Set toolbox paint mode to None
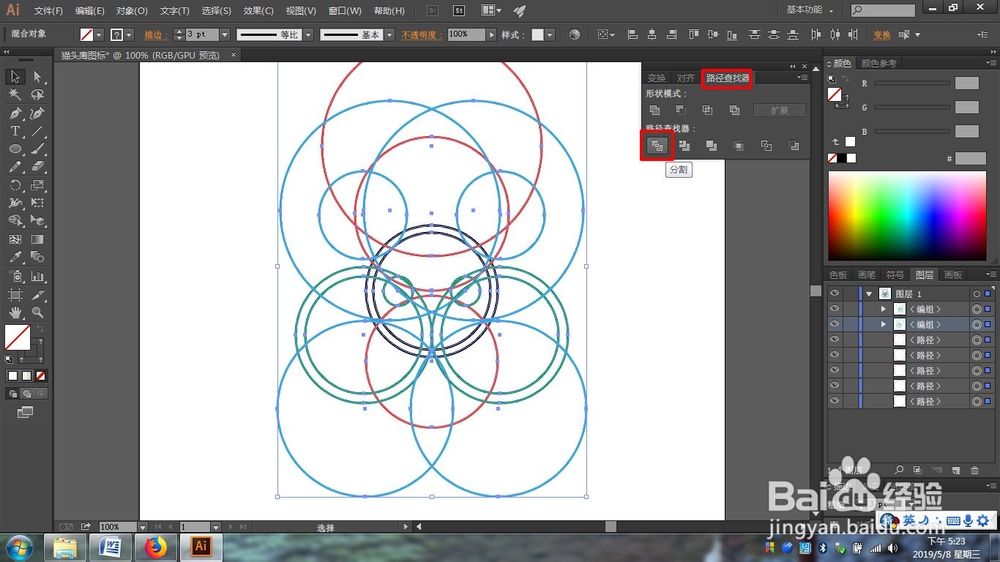Viewport: 1000px width, 562px height. pyautogui.click(x=41, y=376)
